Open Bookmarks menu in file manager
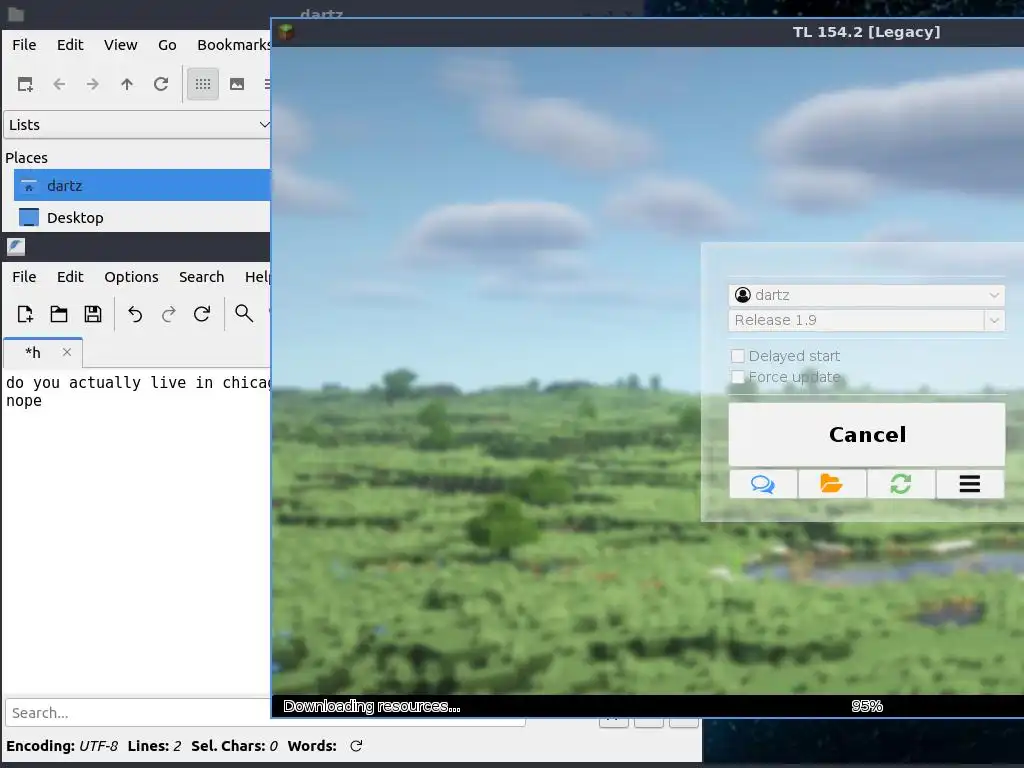Image resolution: width=1024 pixels, height=768 pixels. point(233,45)
